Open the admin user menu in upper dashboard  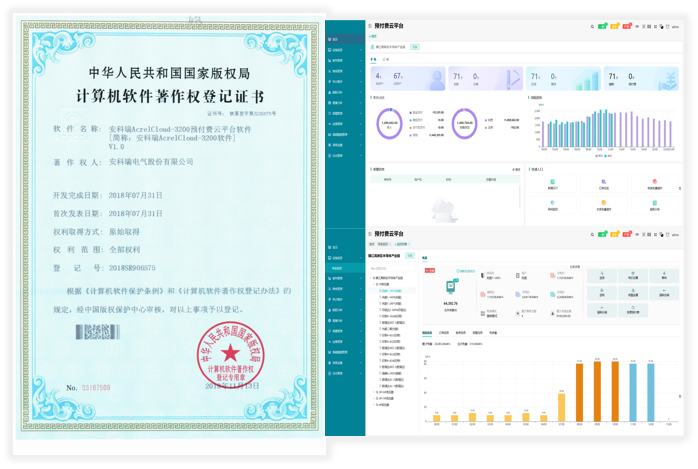click(675, 27)
